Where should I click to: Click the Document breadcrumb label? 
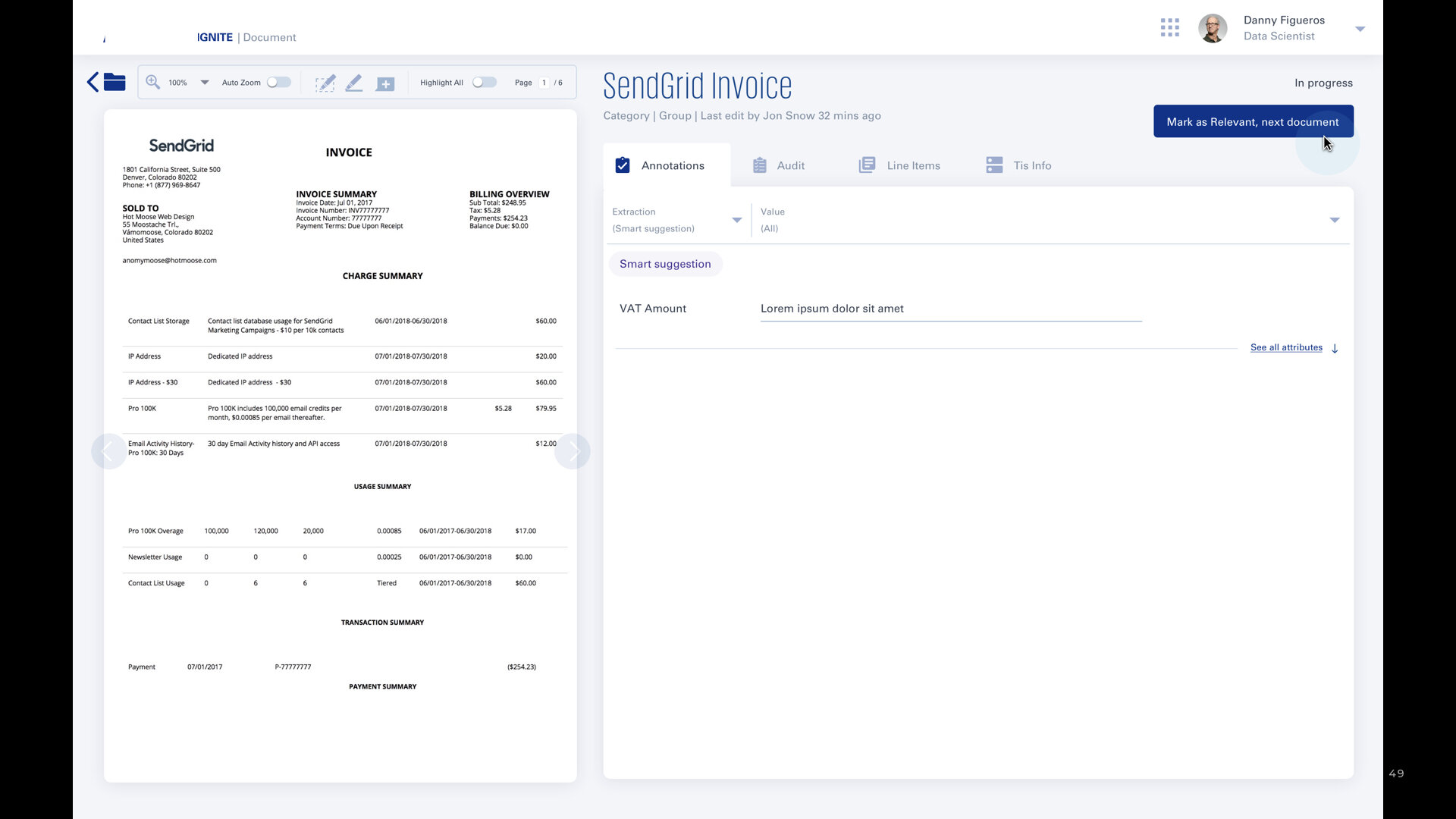click(x=269, y=37)
